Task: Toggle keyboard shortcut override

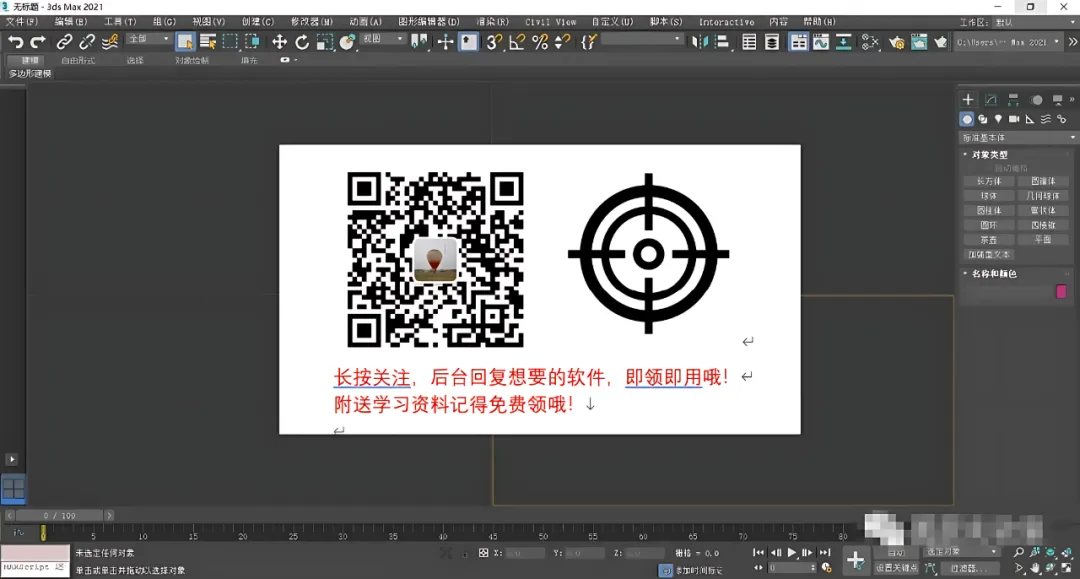Action: coord(468,42)
